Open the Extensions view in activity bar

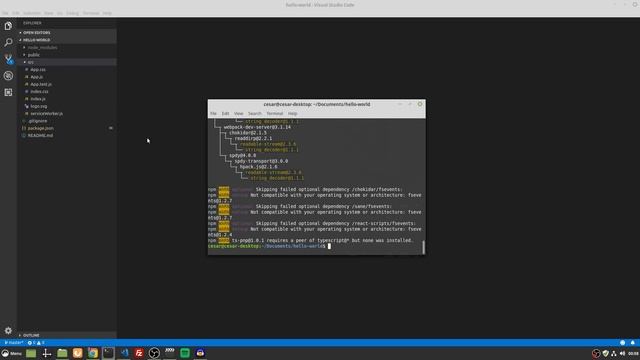[8, 93]
